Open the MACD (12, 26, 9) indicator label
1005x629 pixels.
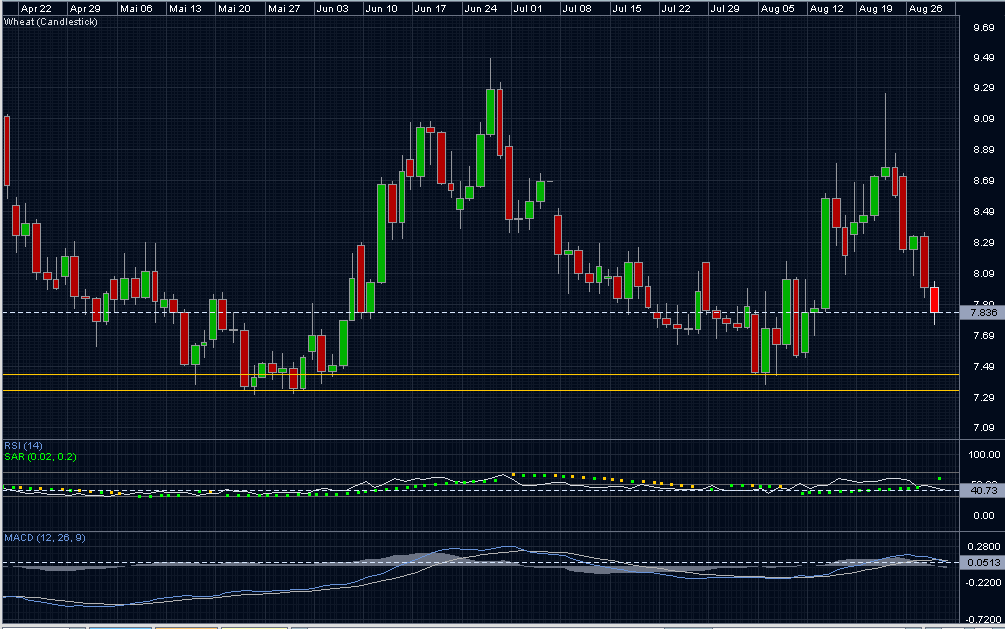click(45, 538)
